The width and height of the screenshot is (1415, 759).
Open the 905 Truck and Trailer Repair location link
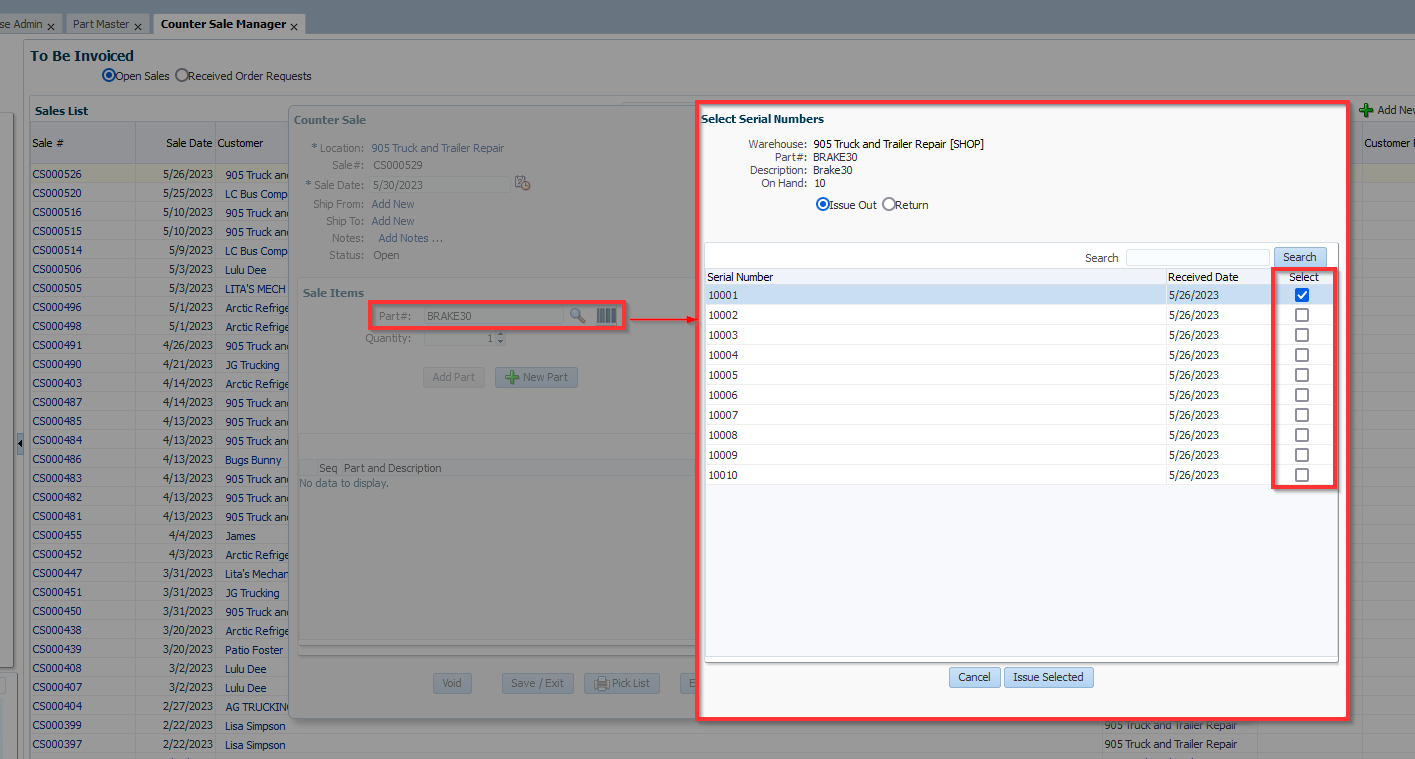coord(437,148)
